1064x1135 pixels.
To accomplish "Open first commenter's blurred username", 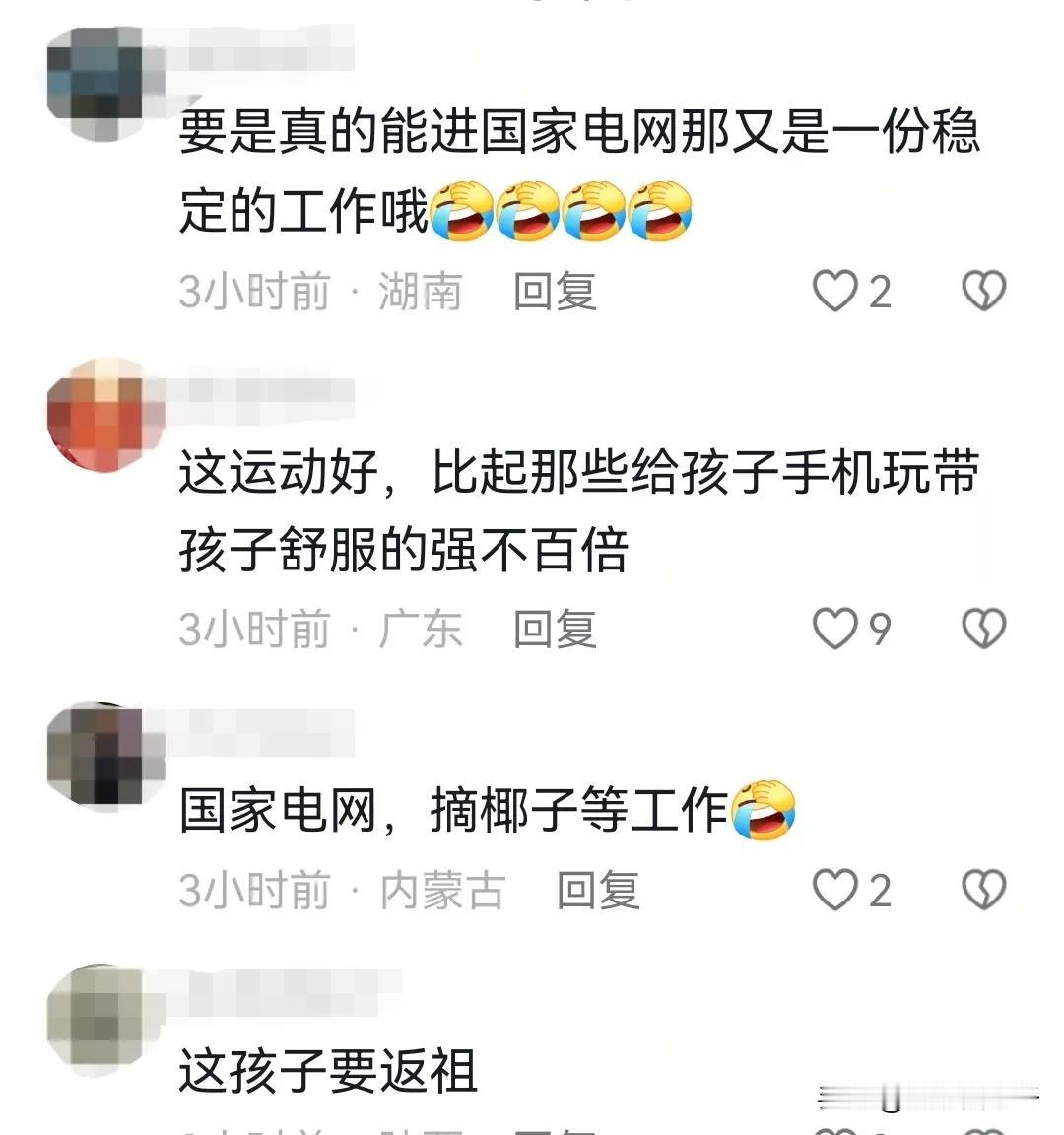I will [260, 47].
